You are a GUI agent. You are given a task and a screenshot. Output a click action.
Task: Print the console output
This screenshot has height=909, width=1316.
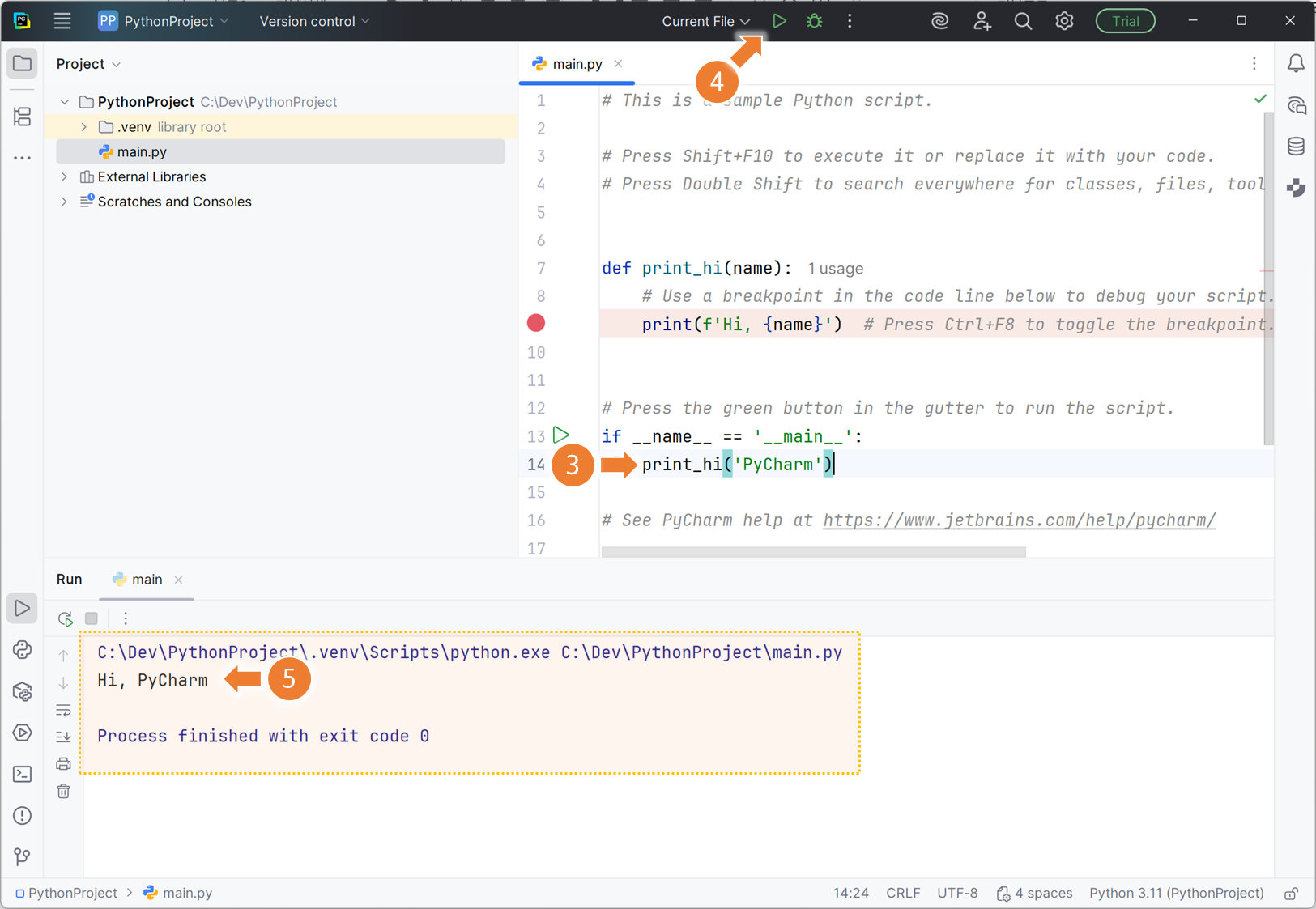[63, 763]
